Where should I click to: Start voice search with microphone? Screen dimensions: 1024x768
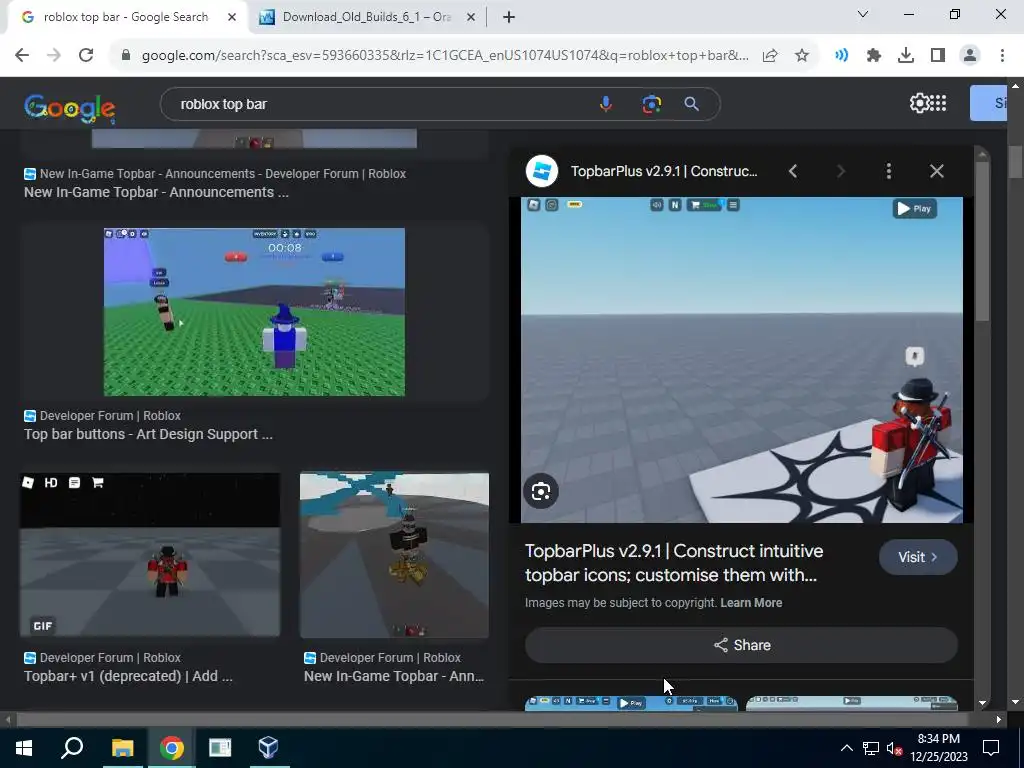tap(606, 104)
